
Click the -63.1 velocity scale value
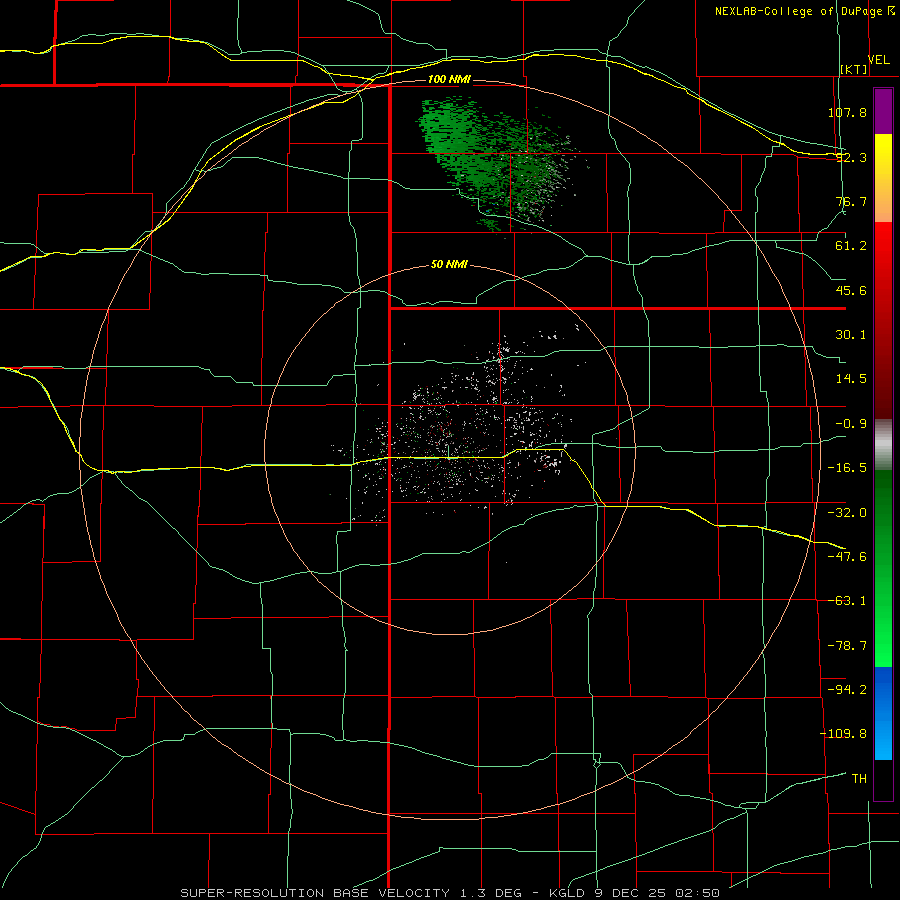pos(847,601)
